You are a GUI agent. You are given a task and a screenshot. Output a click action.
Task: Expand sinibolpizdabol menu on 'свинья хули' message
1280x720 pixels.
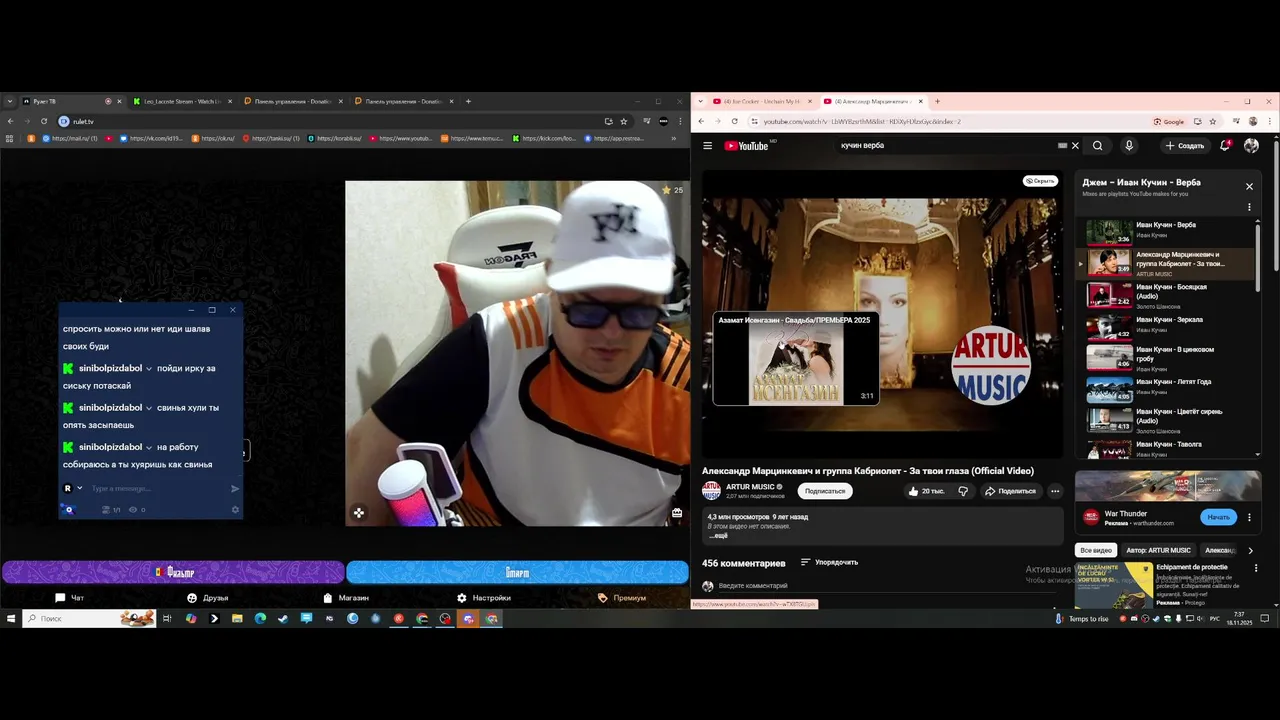point(149,408)
